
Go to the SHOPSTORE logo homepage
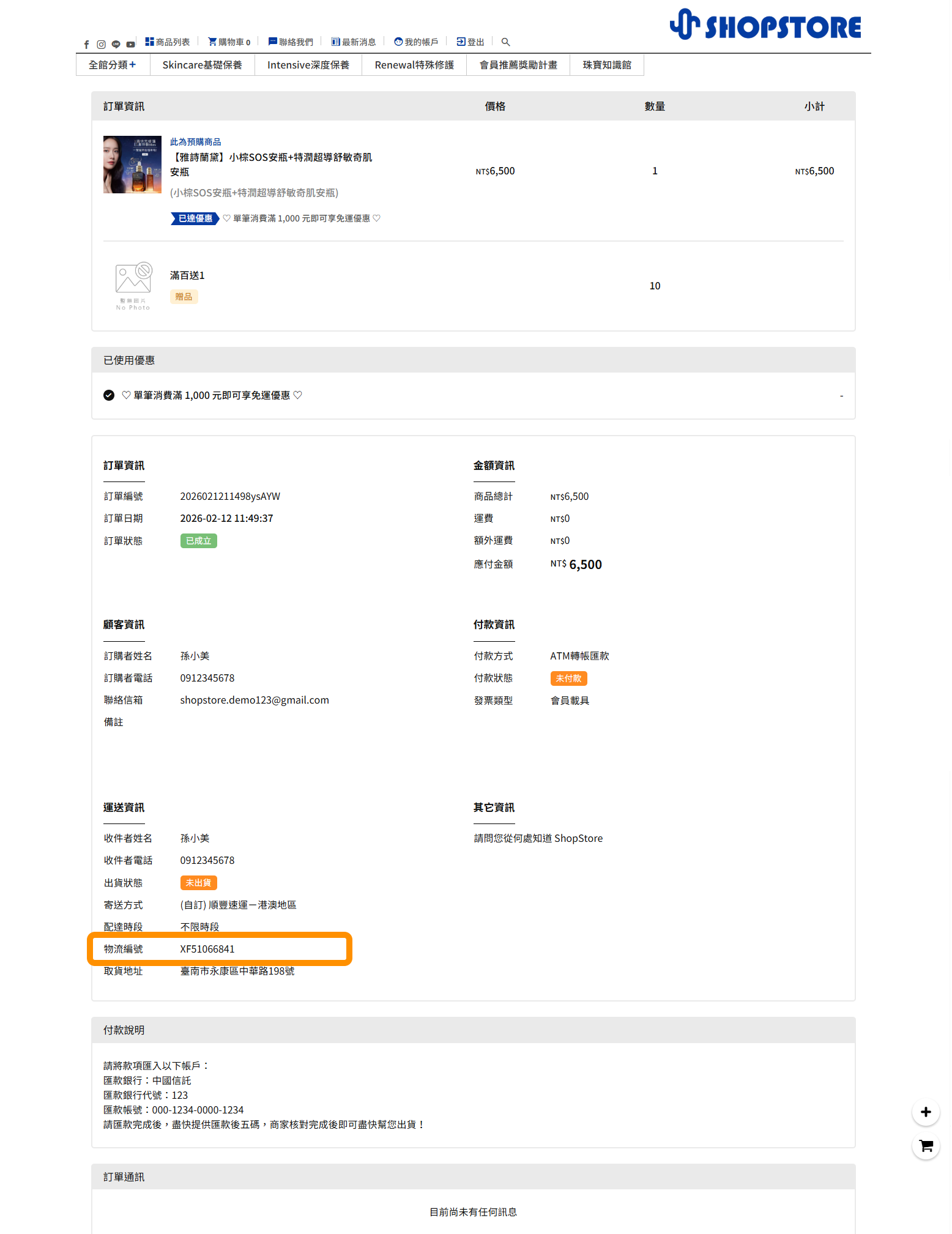[x=765, y=26]
